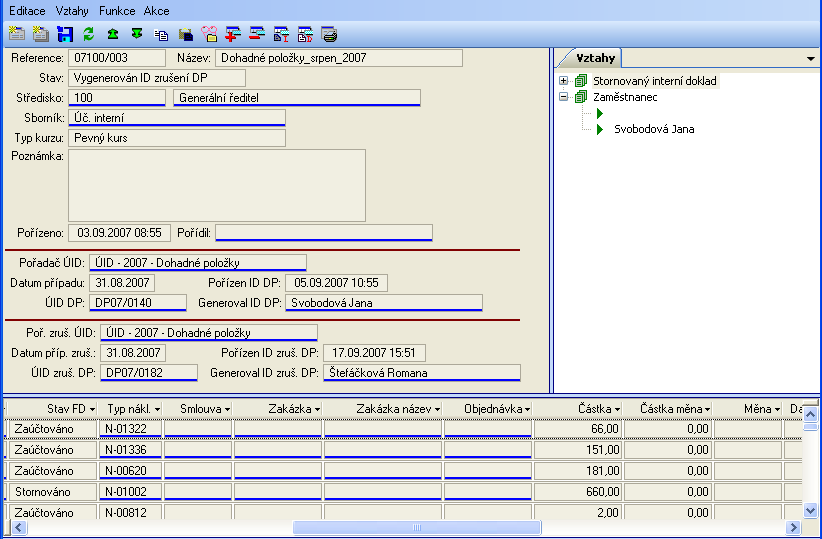This screenshot has width=822, height=539.
Task: Select Stornovaný interní doklad tree item
Action: (x=655, y=81)
